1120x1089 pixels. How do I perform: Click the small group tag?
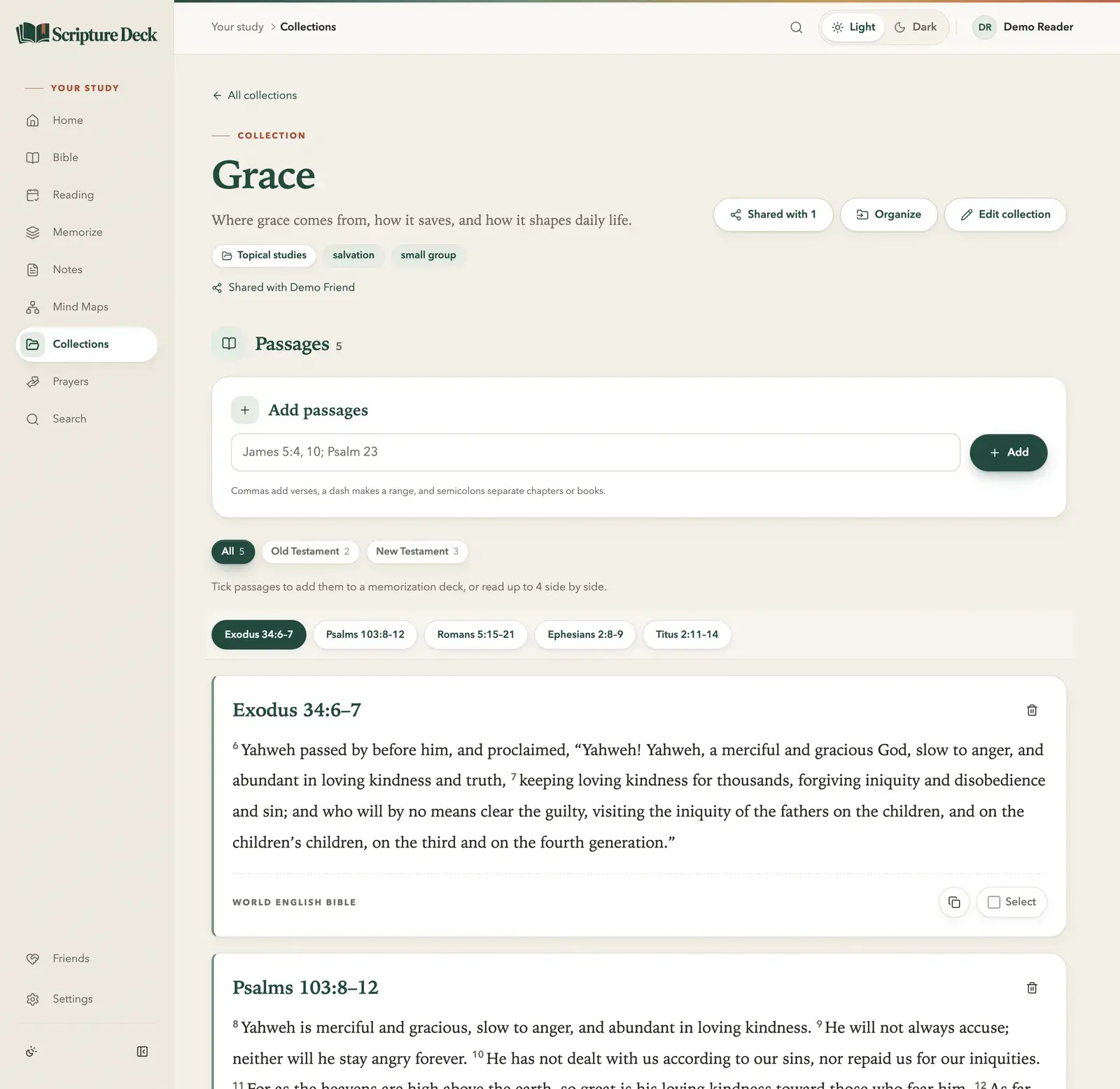point(428,255)
